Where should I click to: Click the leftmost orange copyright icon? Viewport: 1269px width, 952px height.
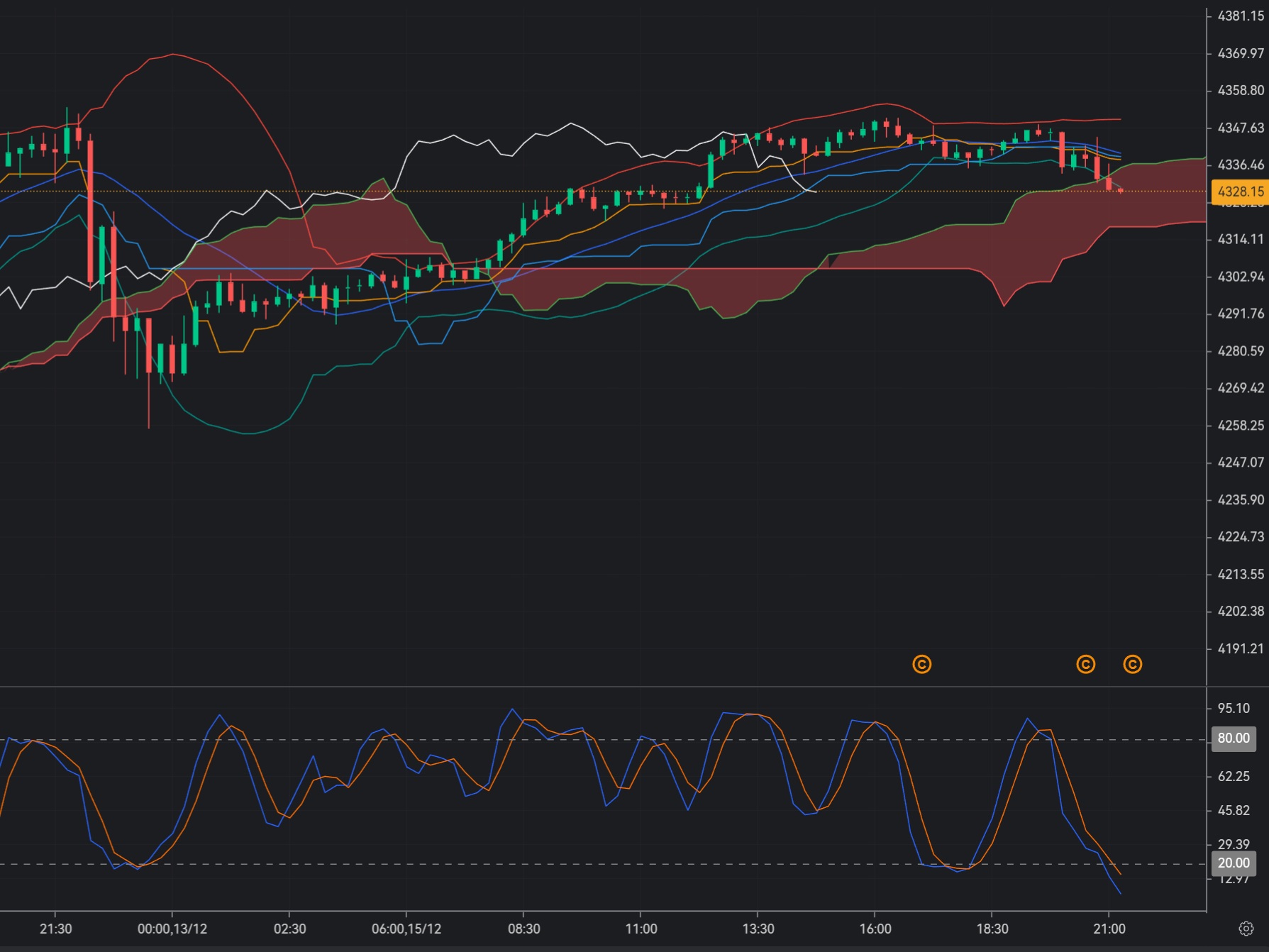921,665
